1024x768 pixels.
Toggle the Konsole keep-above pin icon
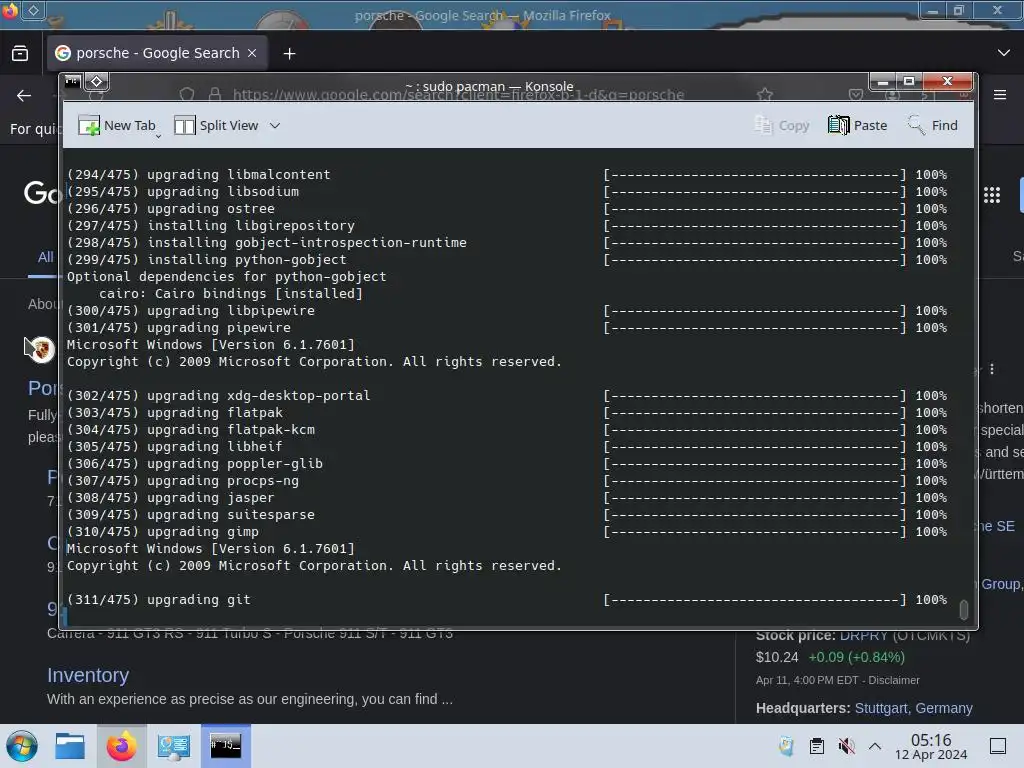[97, 82]
